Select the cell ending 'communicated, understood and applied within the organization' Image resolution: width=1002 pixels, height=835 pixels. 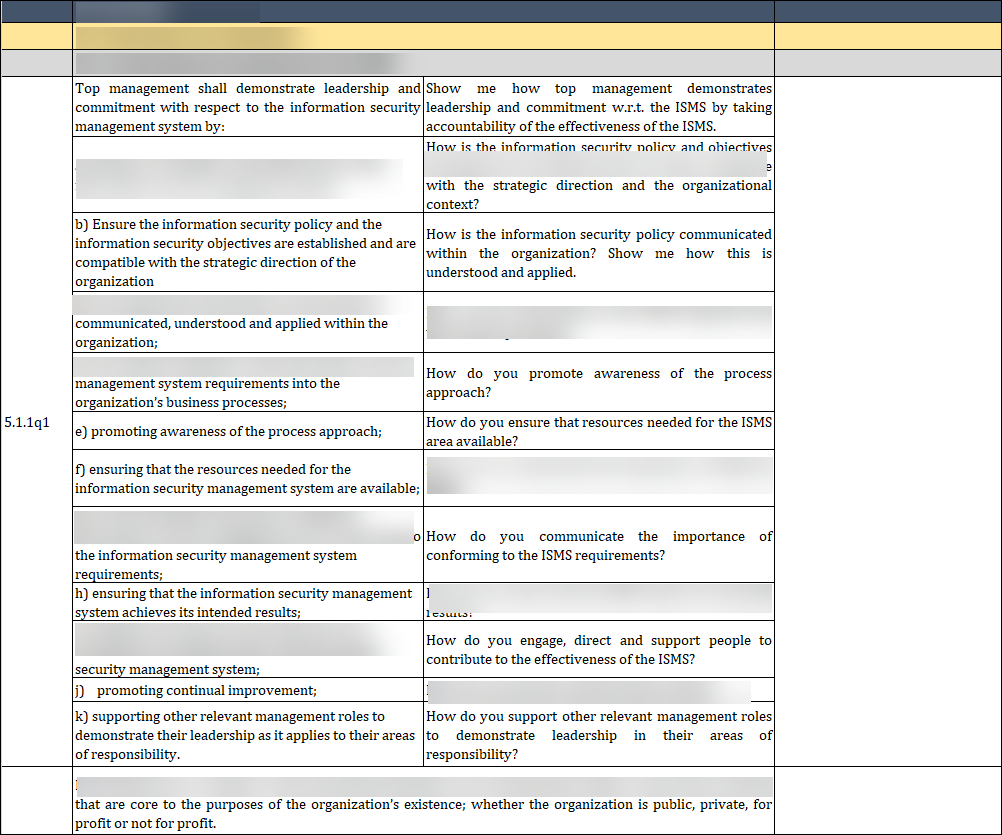pos(247,332)
